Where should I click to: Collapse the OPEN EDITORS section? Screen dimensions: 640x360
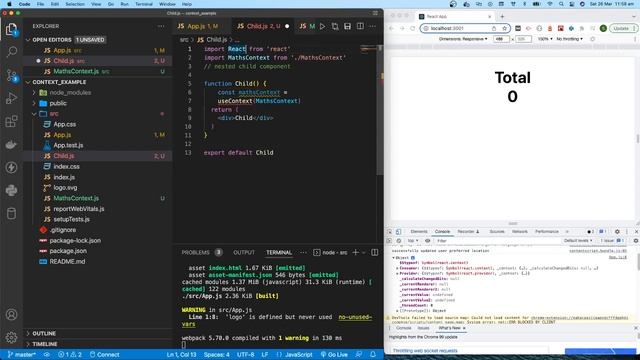(28, 40)
